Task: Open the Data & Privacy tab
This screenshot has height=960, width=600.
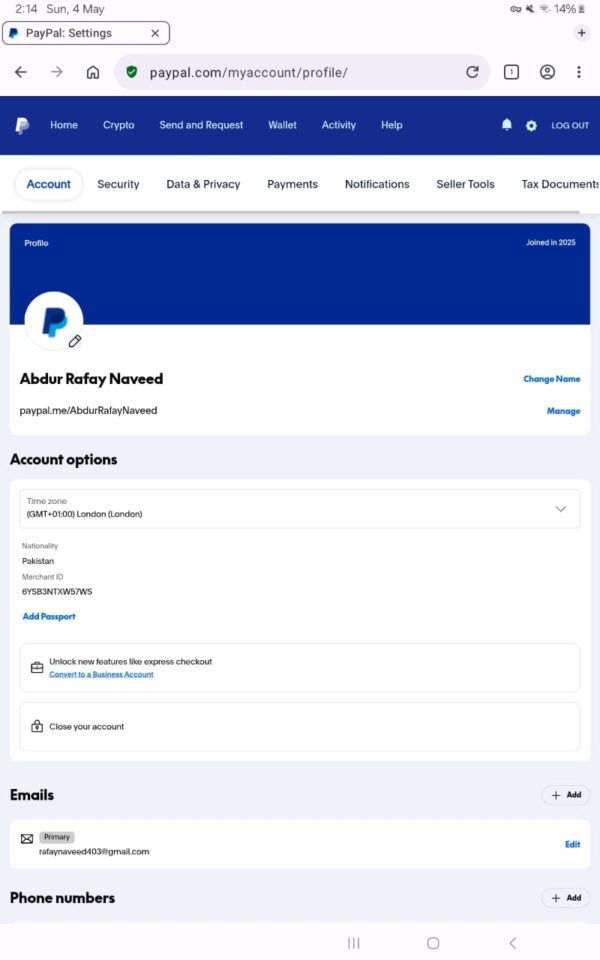Action: pos(203,184)
